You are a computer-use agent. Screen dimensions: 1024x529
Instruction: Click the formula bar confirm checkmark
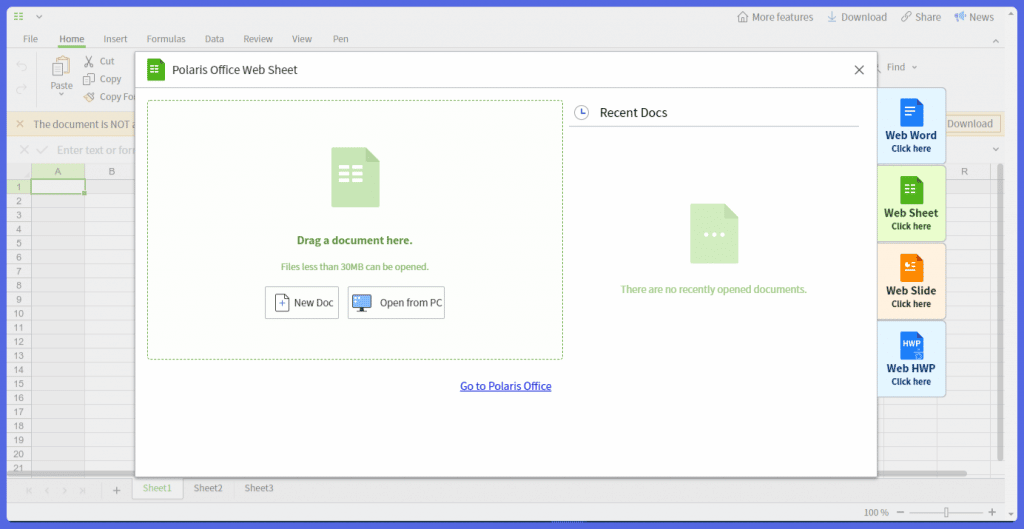coord(42,150)
